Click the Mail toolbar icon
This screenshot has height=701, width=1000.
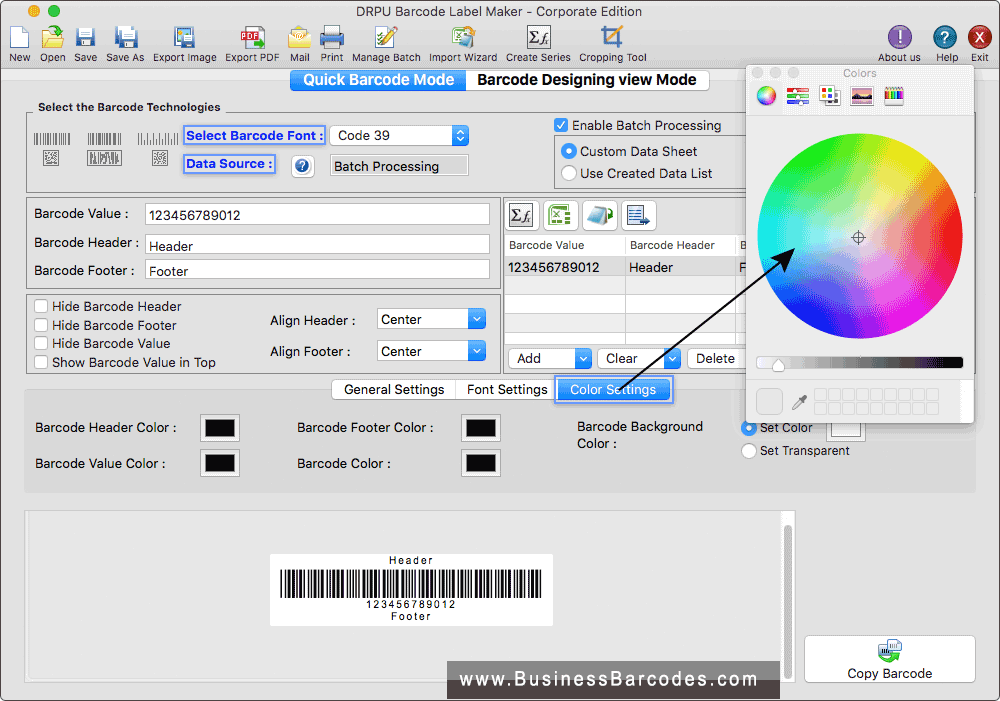pos(299,38)
